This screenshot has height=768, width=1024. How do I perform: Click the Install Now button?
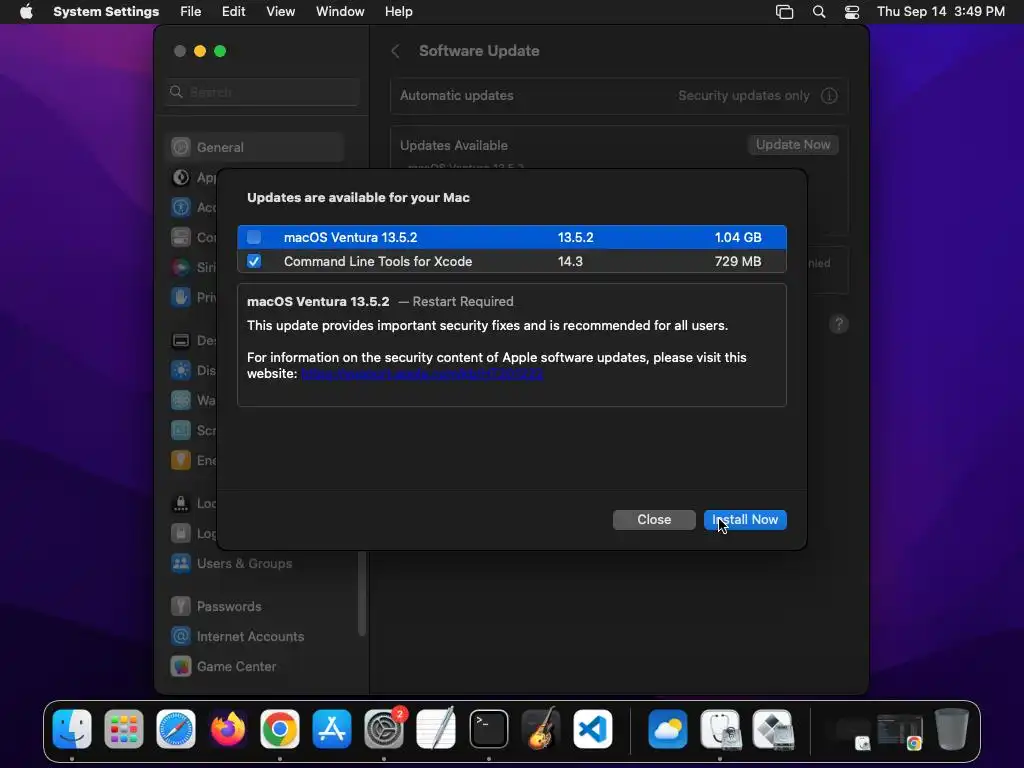(x=745, y=520)
